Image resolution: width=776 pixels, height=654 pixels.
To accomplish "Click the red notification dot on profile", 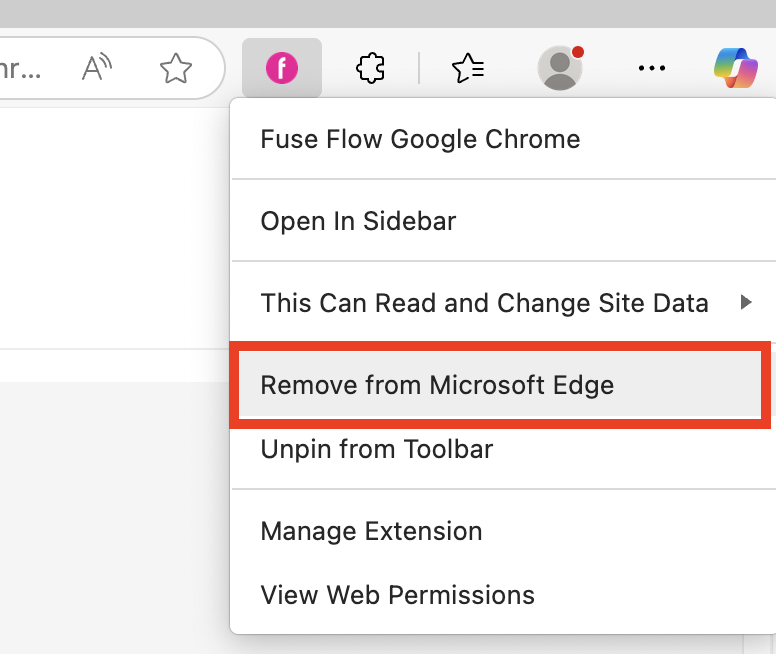I will click(x=577, y=52).
